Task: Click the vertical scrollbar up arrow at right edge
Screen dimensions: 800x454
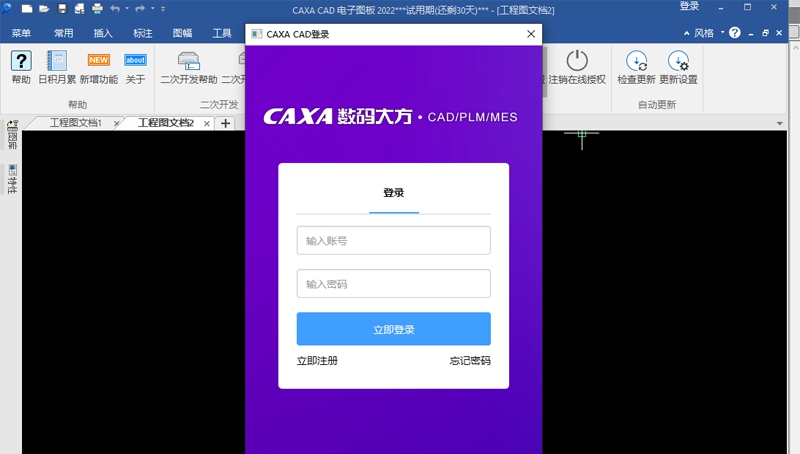Action: click(795, 46)
